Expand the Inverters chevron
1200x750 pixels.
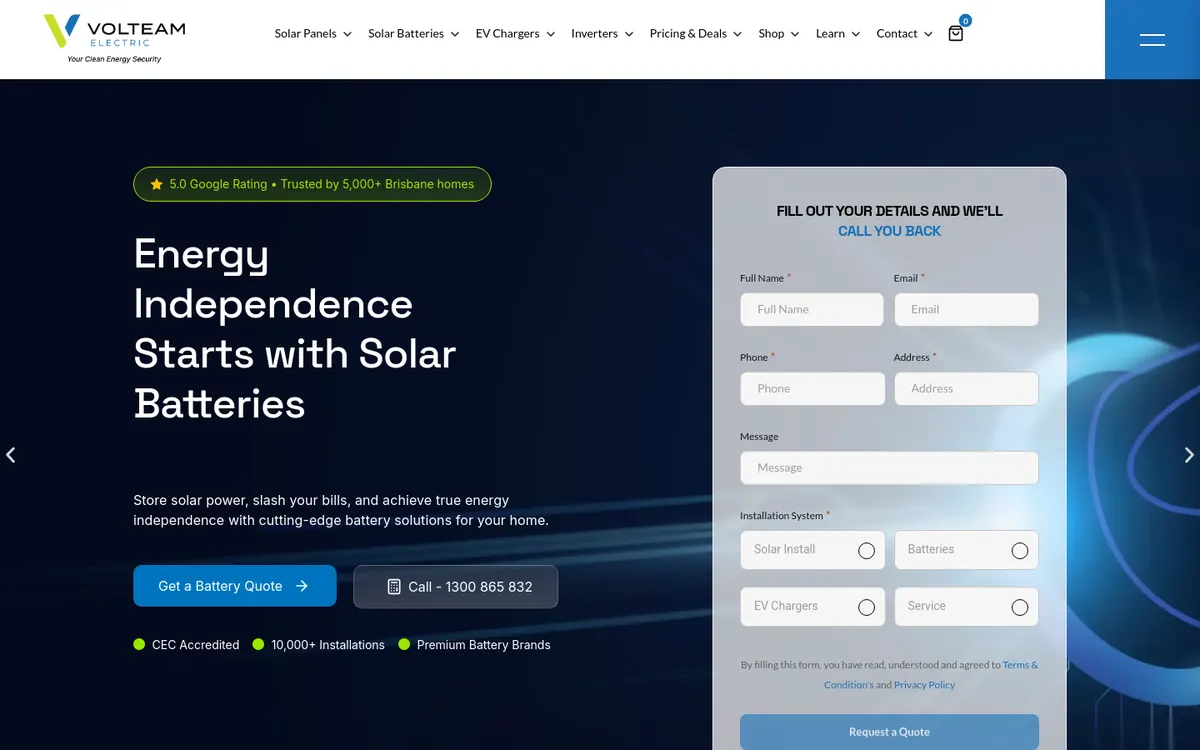(x=629, y=34)
